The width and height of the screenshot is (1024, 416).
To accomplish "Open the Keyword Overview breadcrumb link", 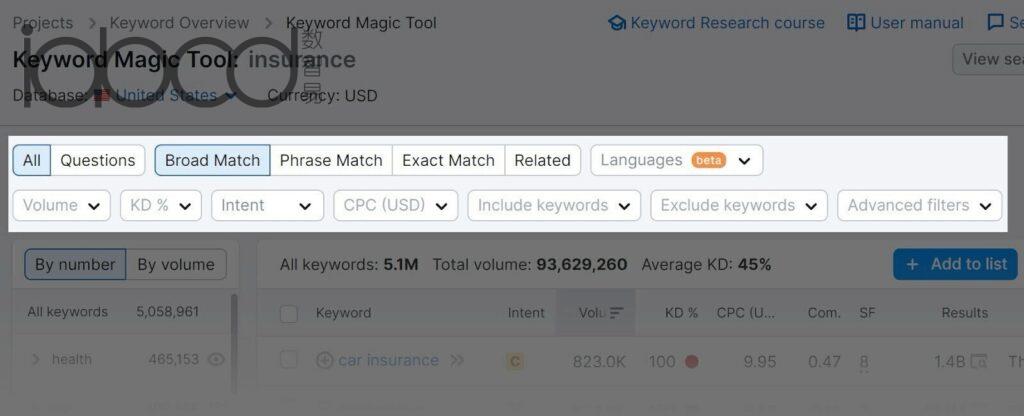I will pyautogui.click(x=180, y=23).
